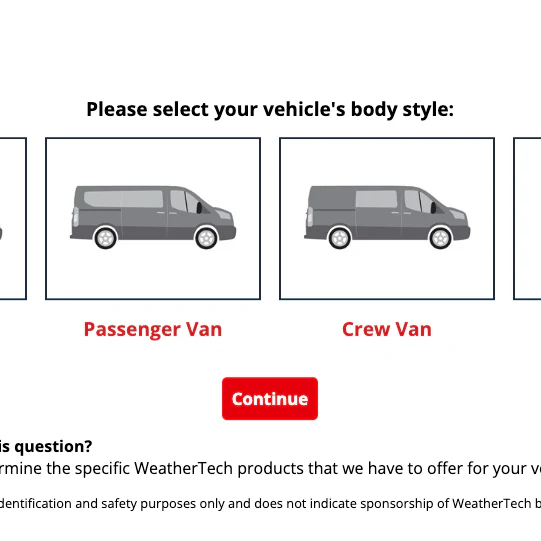
Task: Click the Crew Van vehicle illustration
Action: click(387, 217)
